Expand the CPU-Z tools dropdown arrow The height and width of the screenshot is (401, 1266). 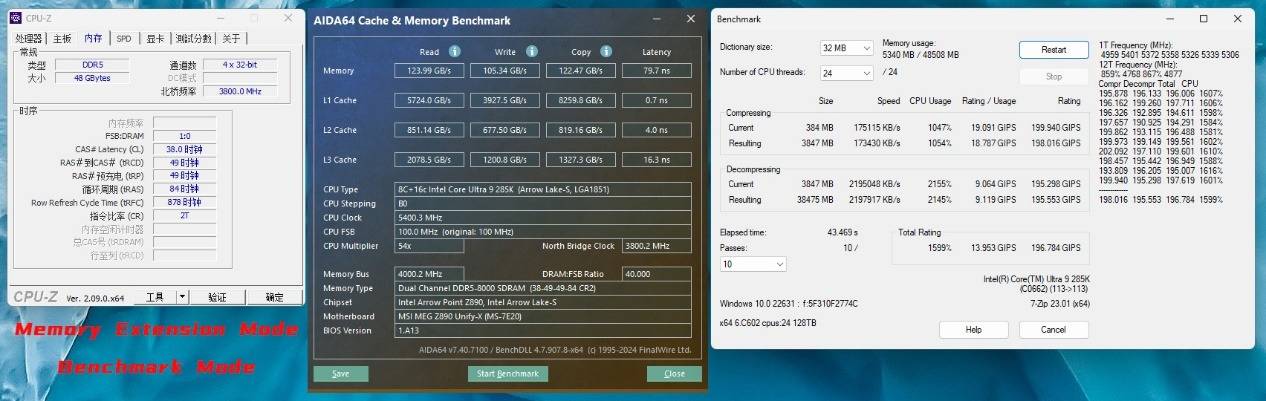(x=181, y=297)
